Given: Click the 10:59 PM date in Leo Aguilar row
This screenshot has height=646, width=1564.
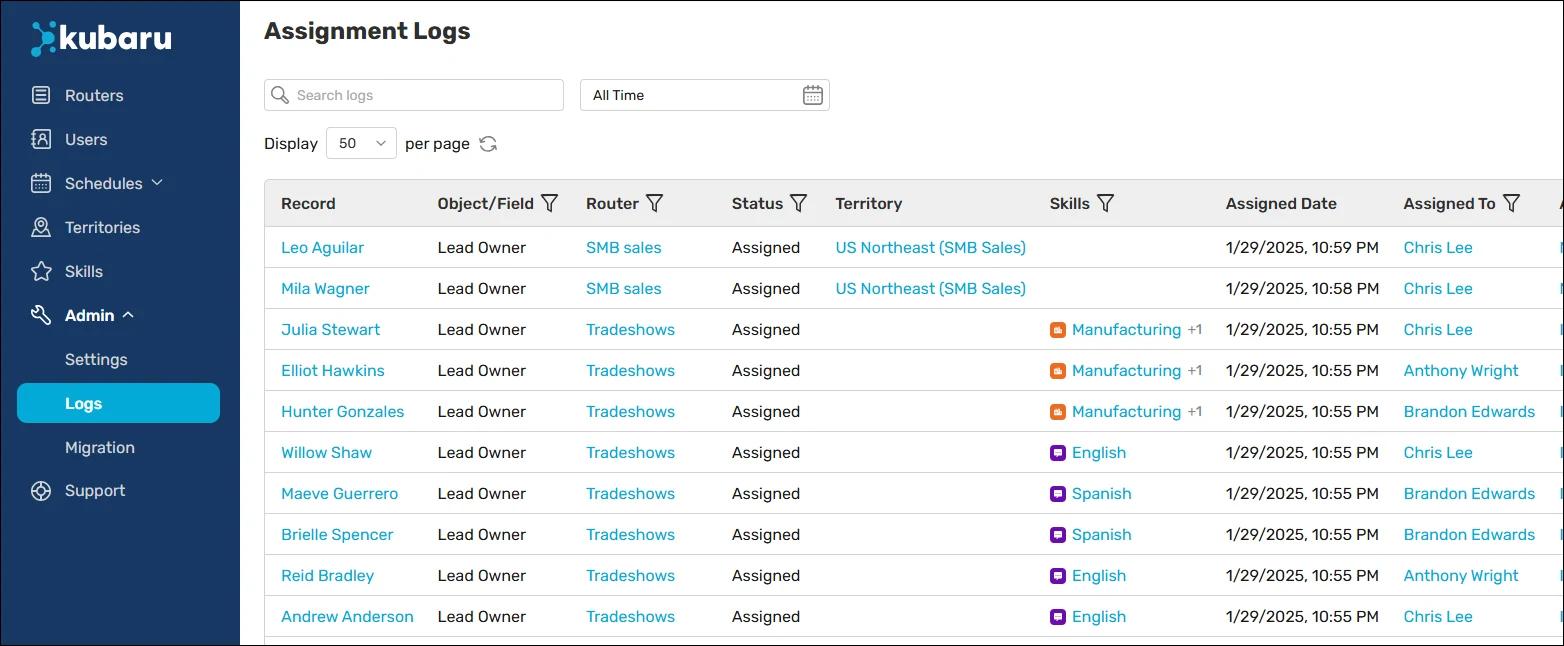Looking at the screenshot, I should point(1302,248).
